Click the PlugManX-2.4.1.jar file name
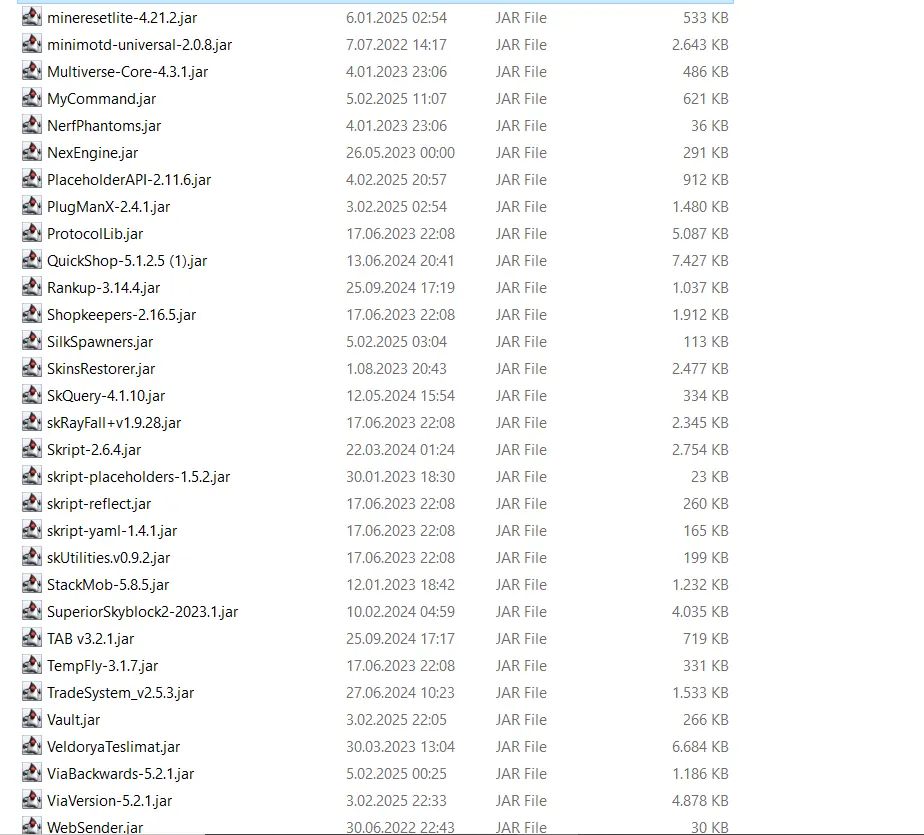Screen dimensions: 924x835 pyautogui.click(x=108, y=207)
